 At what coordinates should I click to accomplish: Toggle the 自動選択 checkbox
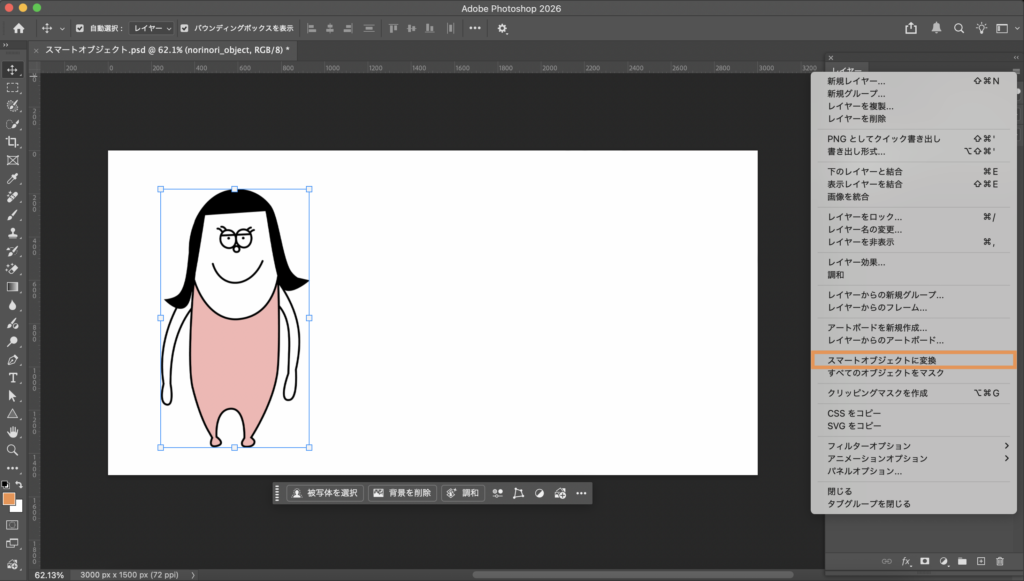pyautogui.click(x=81, y=28)
